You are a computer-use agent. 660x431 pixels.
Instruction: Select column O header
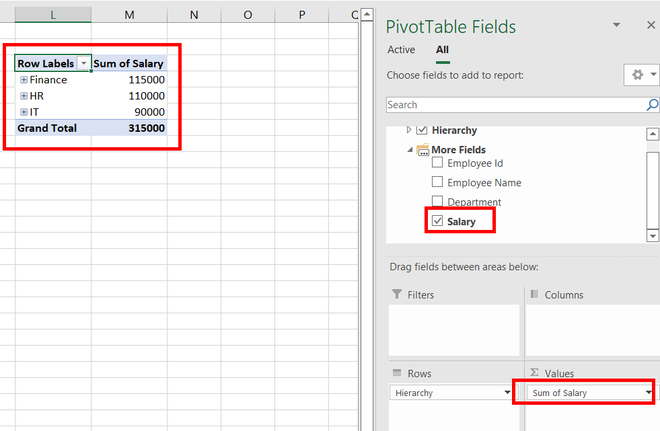248,15
